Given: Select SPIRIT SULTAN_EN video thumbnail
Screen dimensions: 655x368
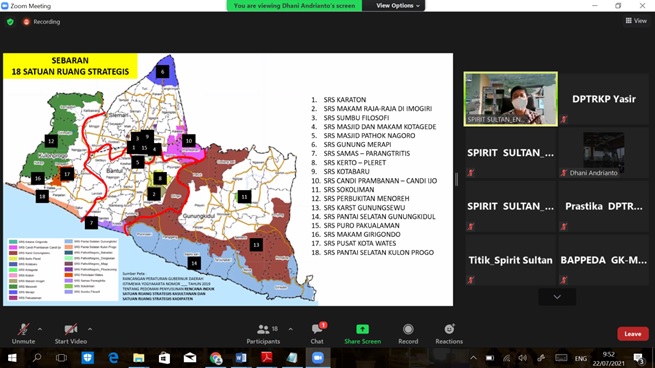Looking at the screenshot, I should (x=510, y=99).
